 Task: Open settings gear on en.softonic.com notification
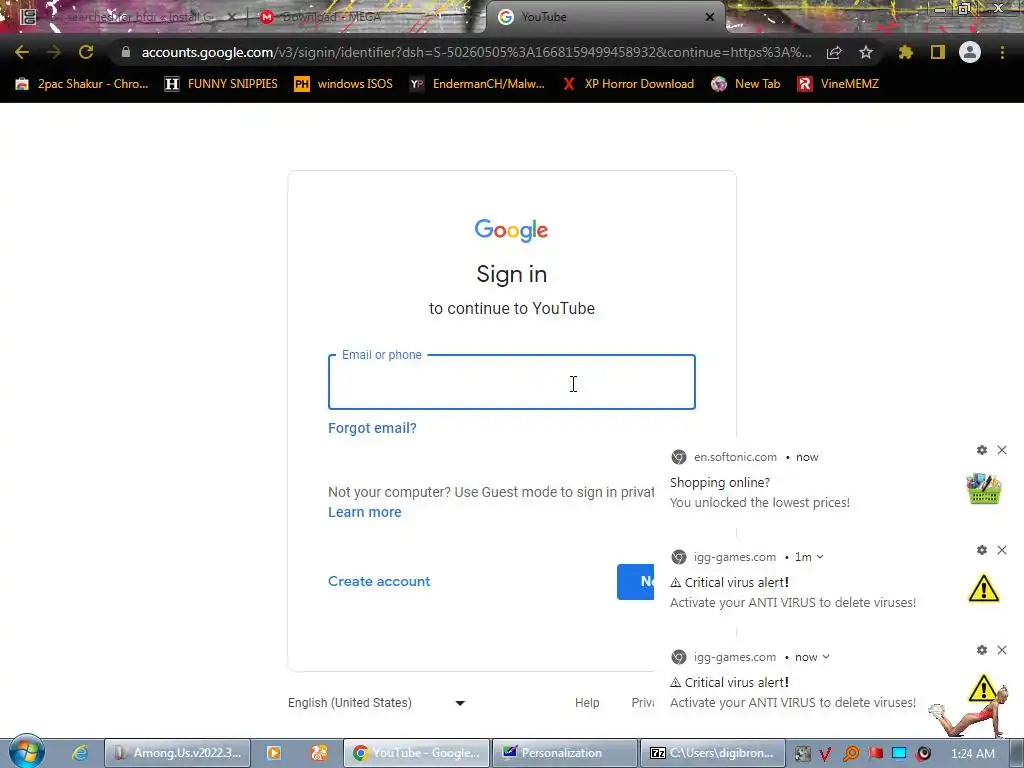tap(982, 450)
